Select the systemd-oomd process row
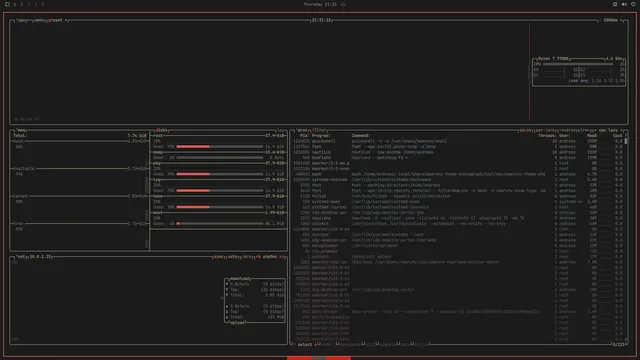 tap(458, 202)
